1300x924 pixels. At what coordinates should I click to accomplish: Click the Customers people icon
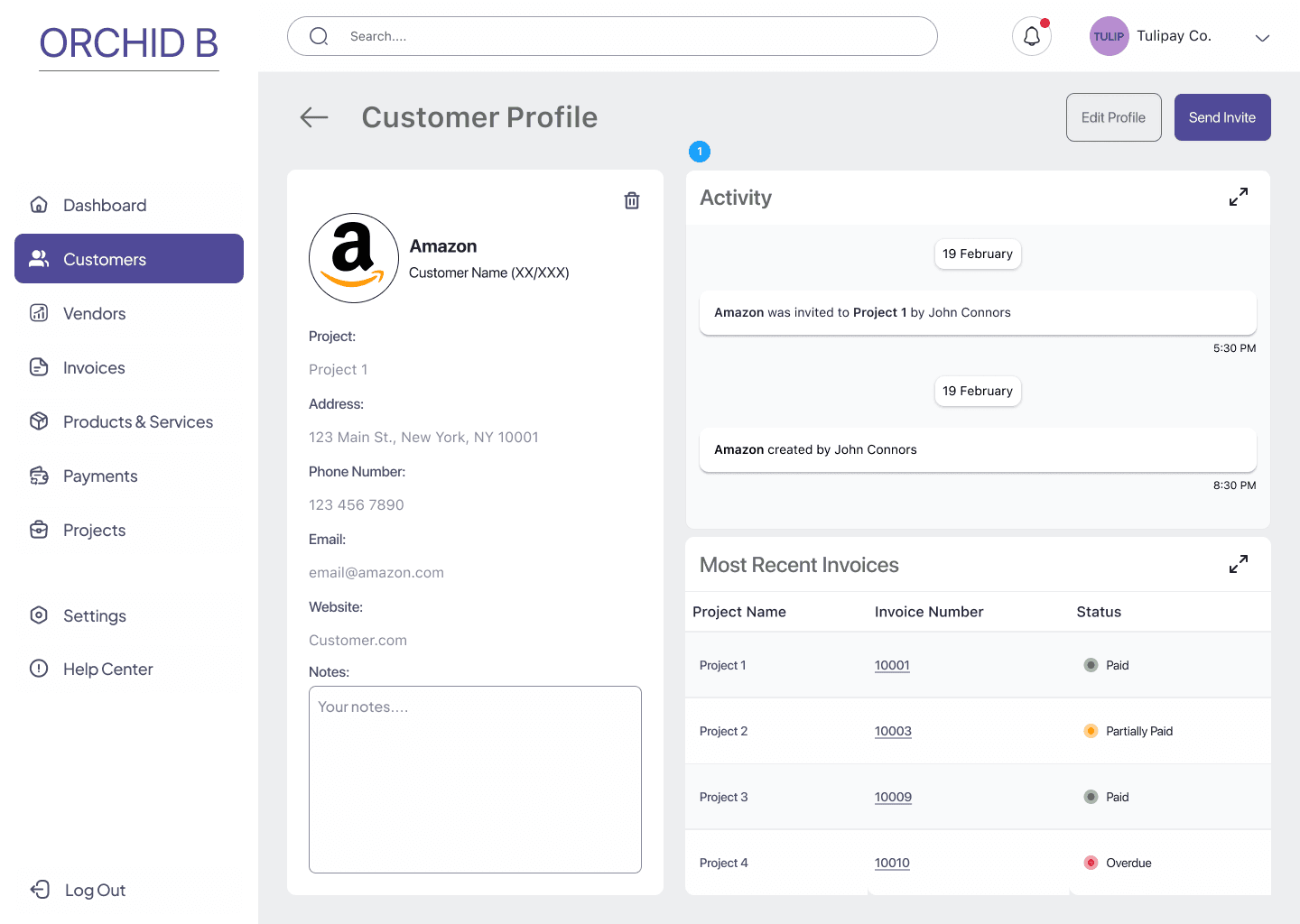pos(39,259)
